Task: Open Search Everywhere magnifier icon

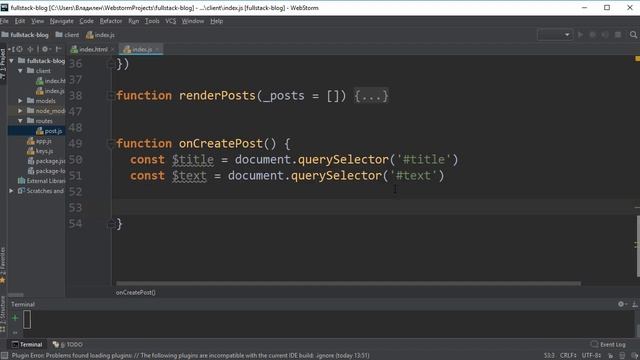Action: click(x=633, y=35)
